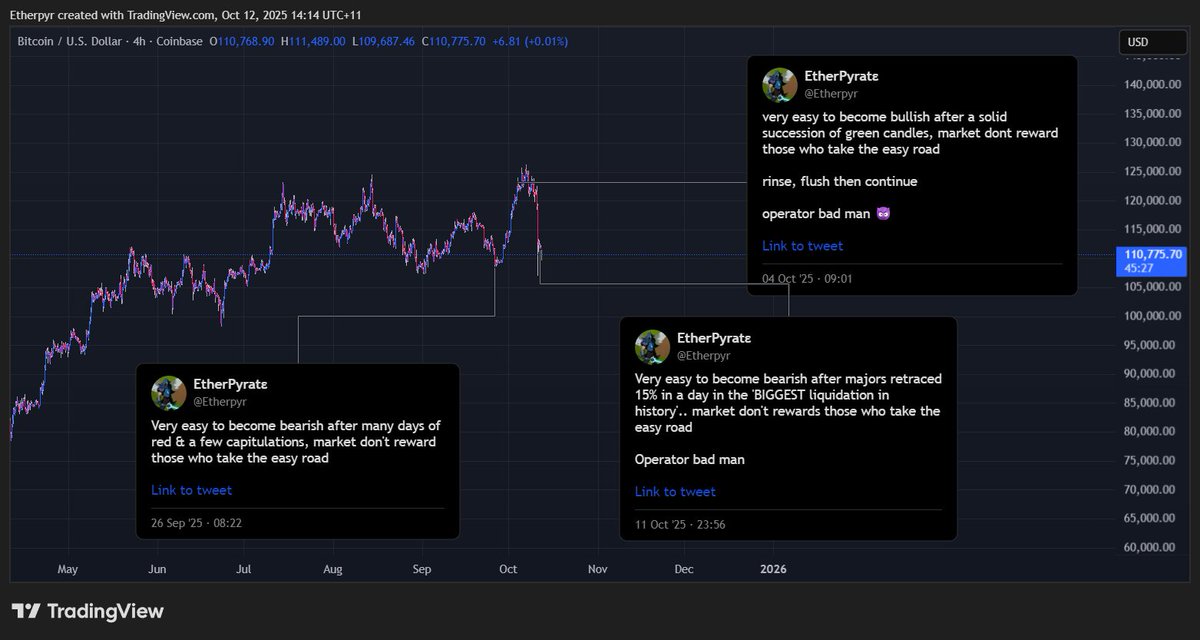Screen dimensions: 1200x640
Task: Click the purple devil emoji in the bullish tweet
Action: [x=881, y=213]
